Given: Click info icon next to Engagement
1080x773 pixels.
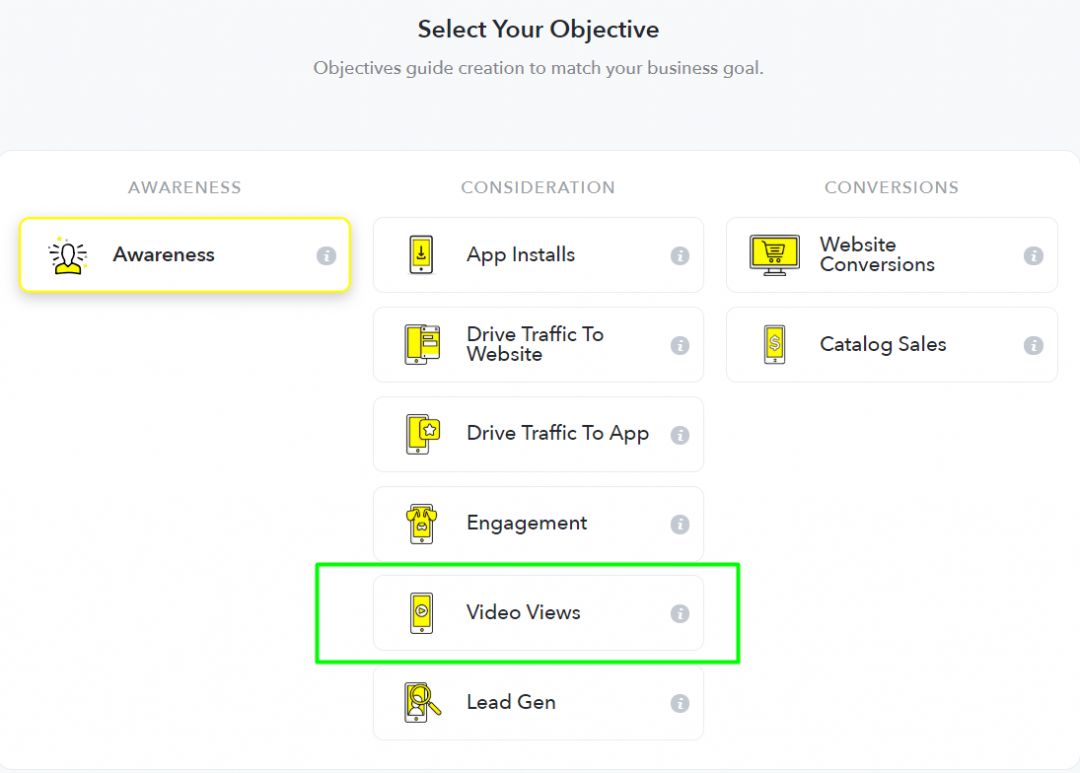Looking at the screenshot, I should click(x=680, y=524).
